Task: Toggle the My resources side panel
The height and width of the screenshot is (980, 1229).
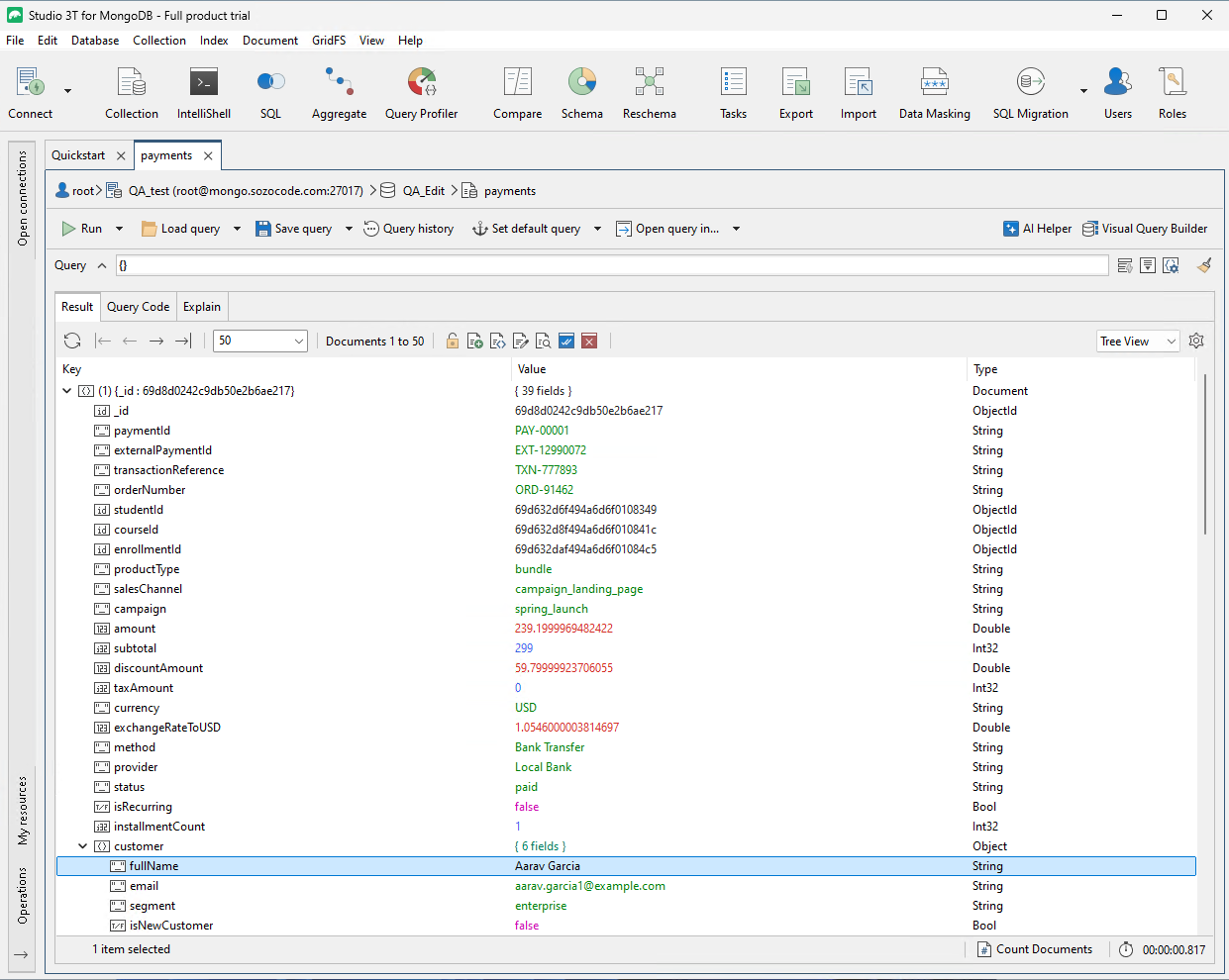Action: [x=22, y=811]
